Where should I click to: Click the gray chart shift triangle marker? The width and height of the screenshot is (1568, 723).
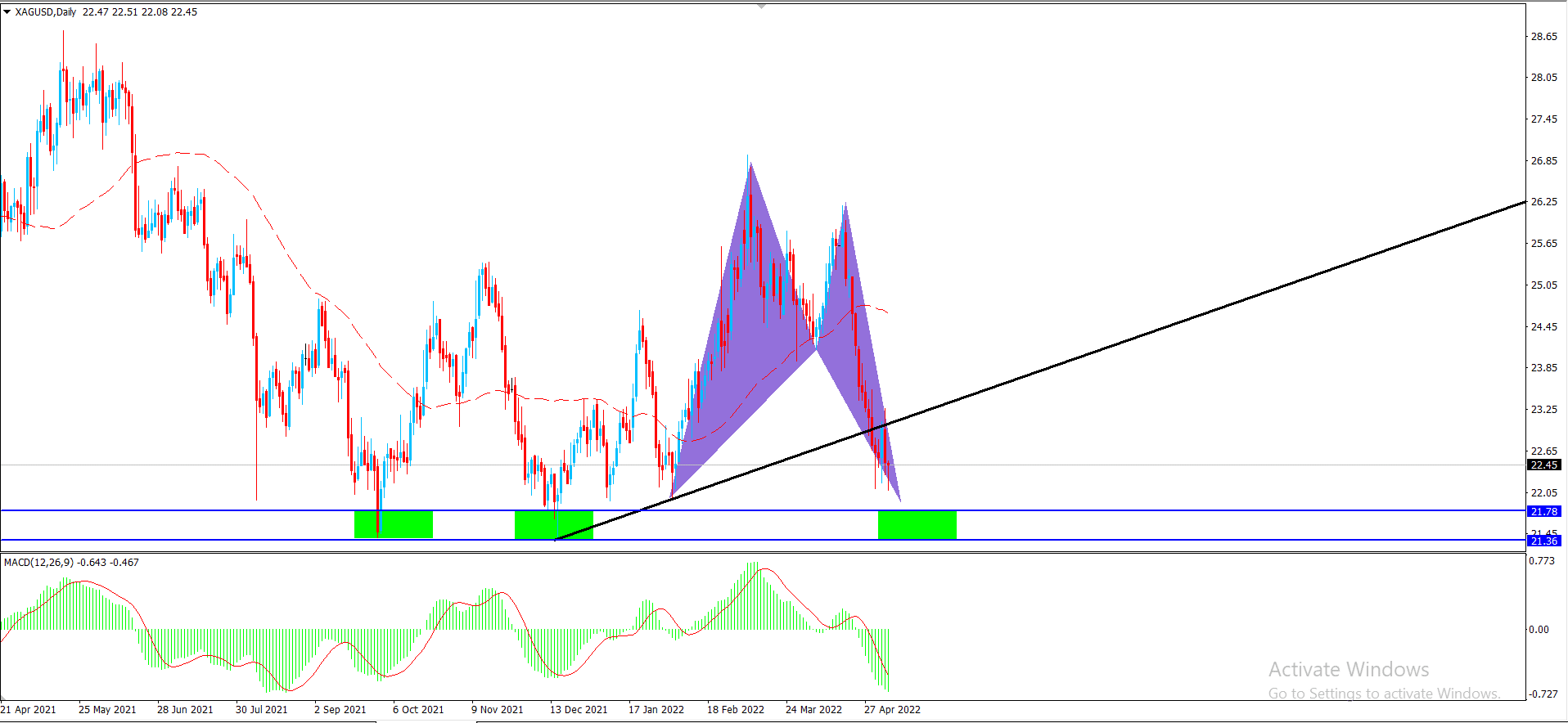pos(762,7)
